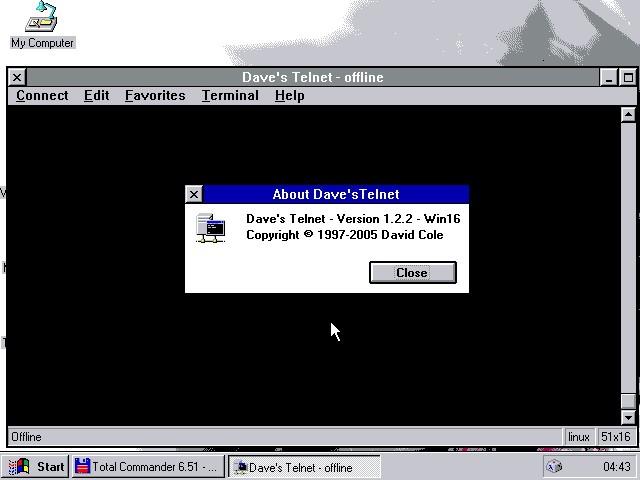Close the About dialog with Close button

click(413, 272)
